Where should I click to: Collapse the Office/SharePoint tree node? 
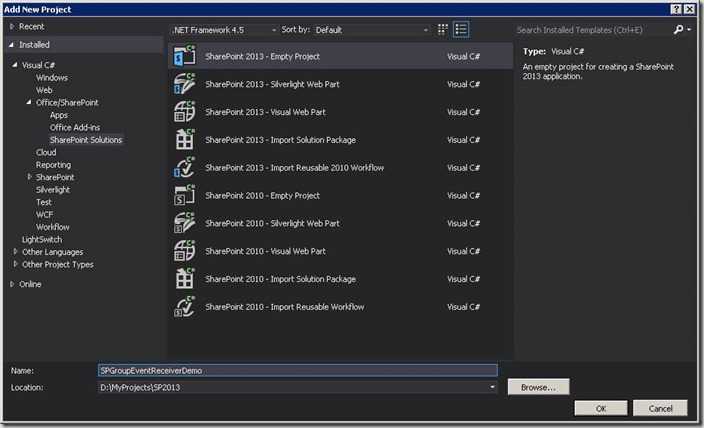[x=29, y=102]
